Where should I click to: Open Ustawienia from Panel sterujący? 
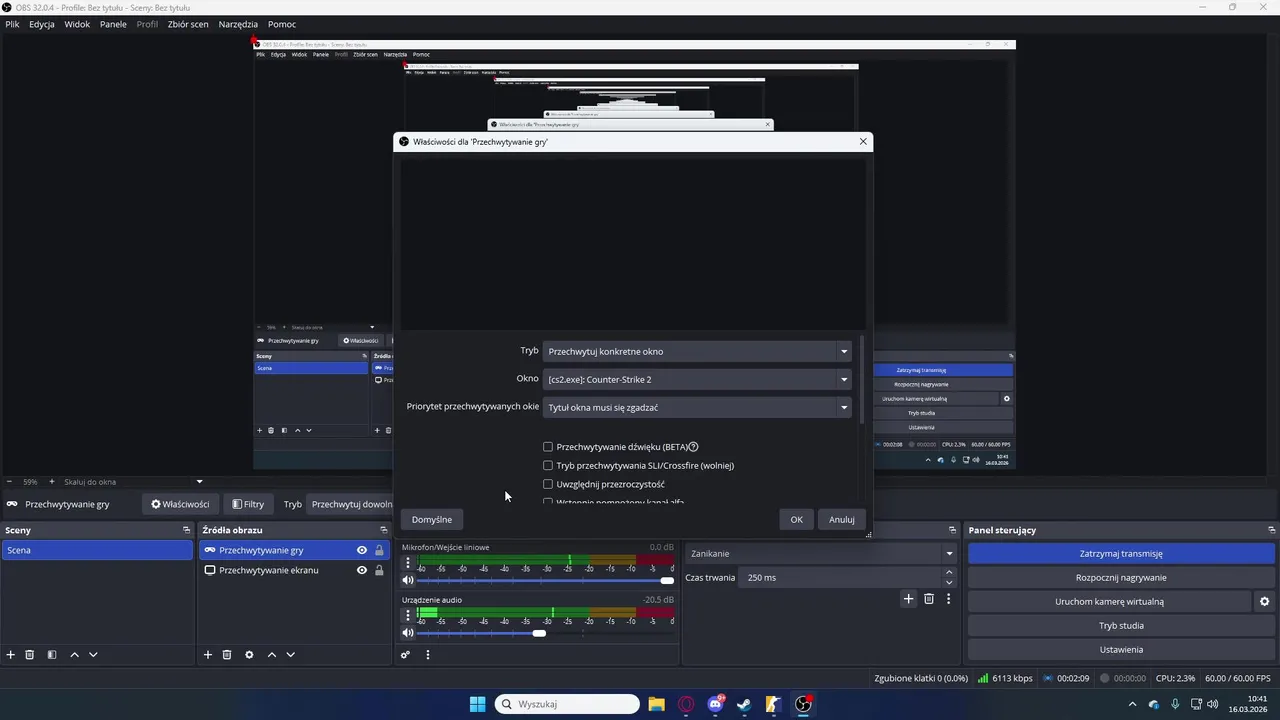point(1121,649)
